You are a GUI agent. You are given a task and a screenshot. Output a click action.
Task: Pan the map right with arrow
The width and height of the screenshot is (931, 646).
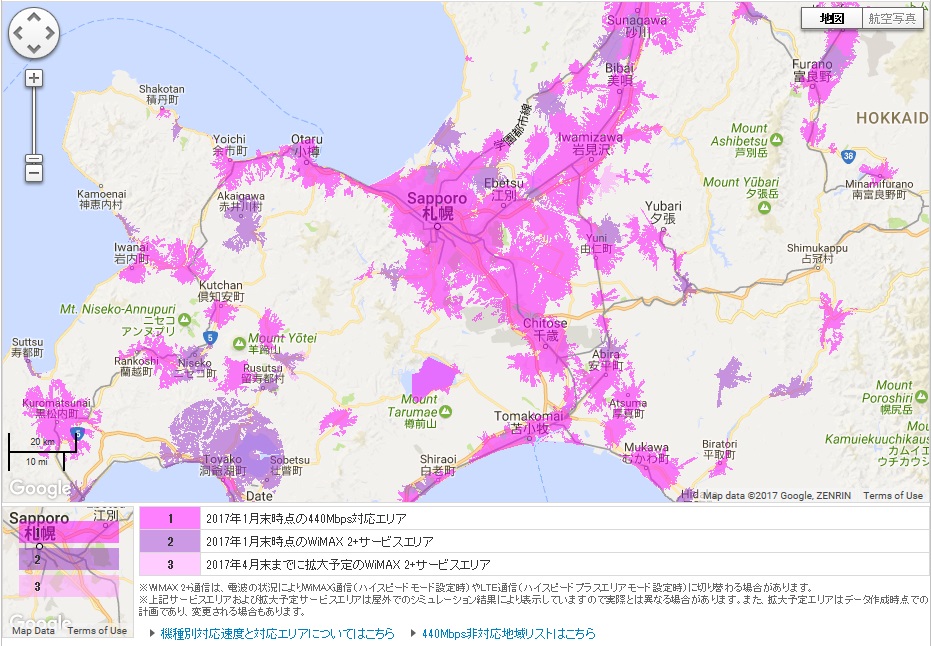click(49, 34)
